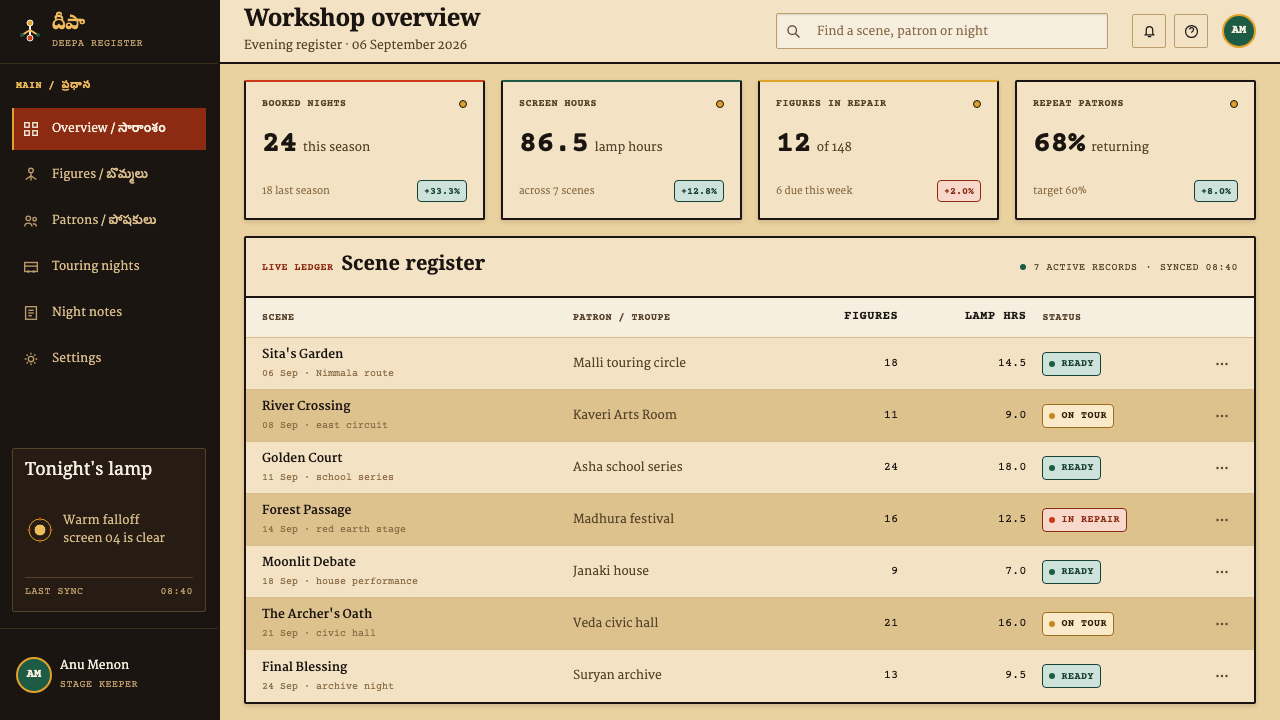Viewport: 1280px width, 720px height.
Task: Click READY badge for Sita's Garden
Action: click(1071, 364)
